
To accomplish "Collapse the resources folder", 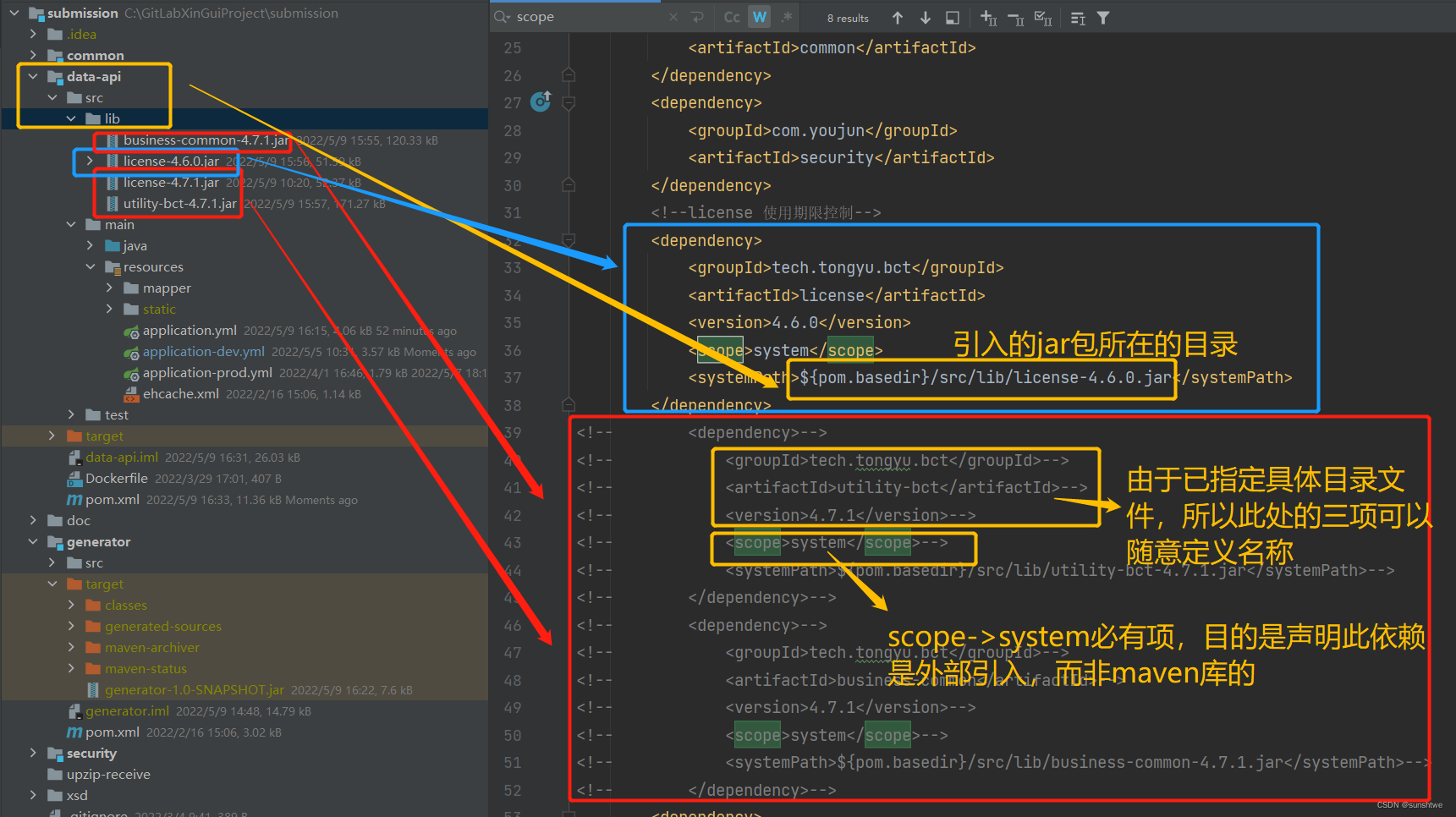I will (90, 267).
